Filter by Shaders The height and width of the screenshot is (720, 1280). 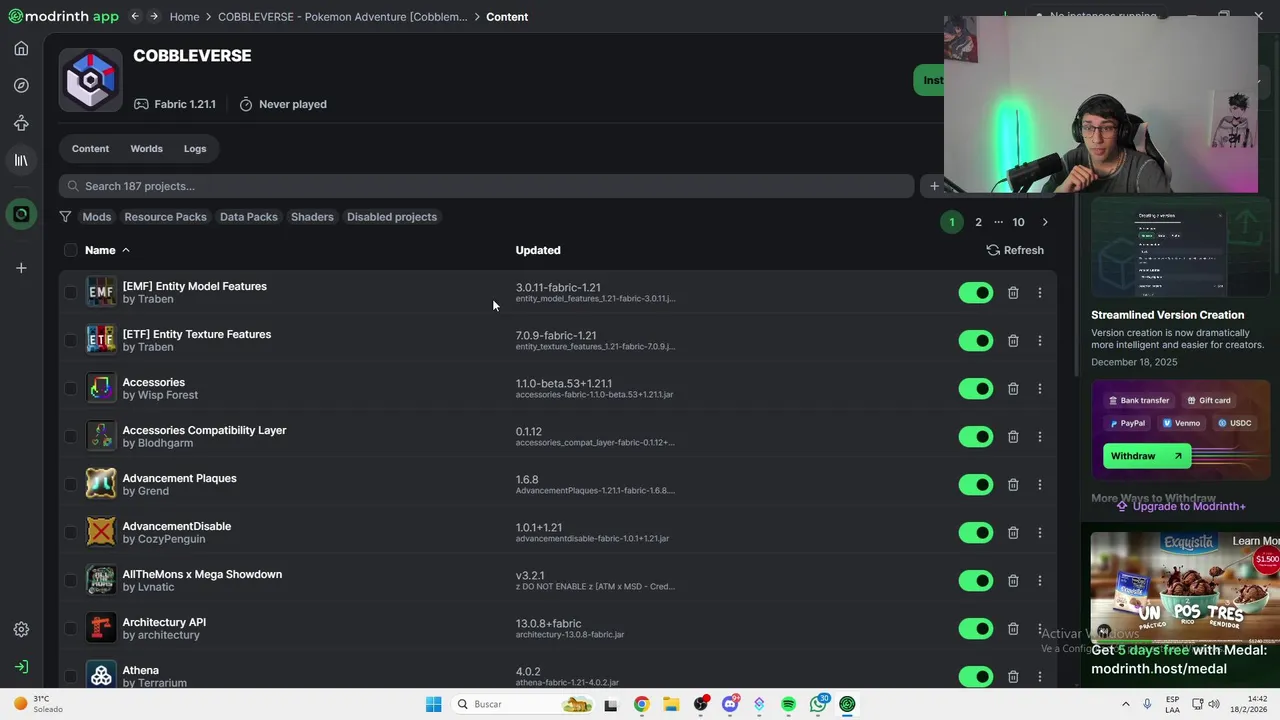[312, 216]
